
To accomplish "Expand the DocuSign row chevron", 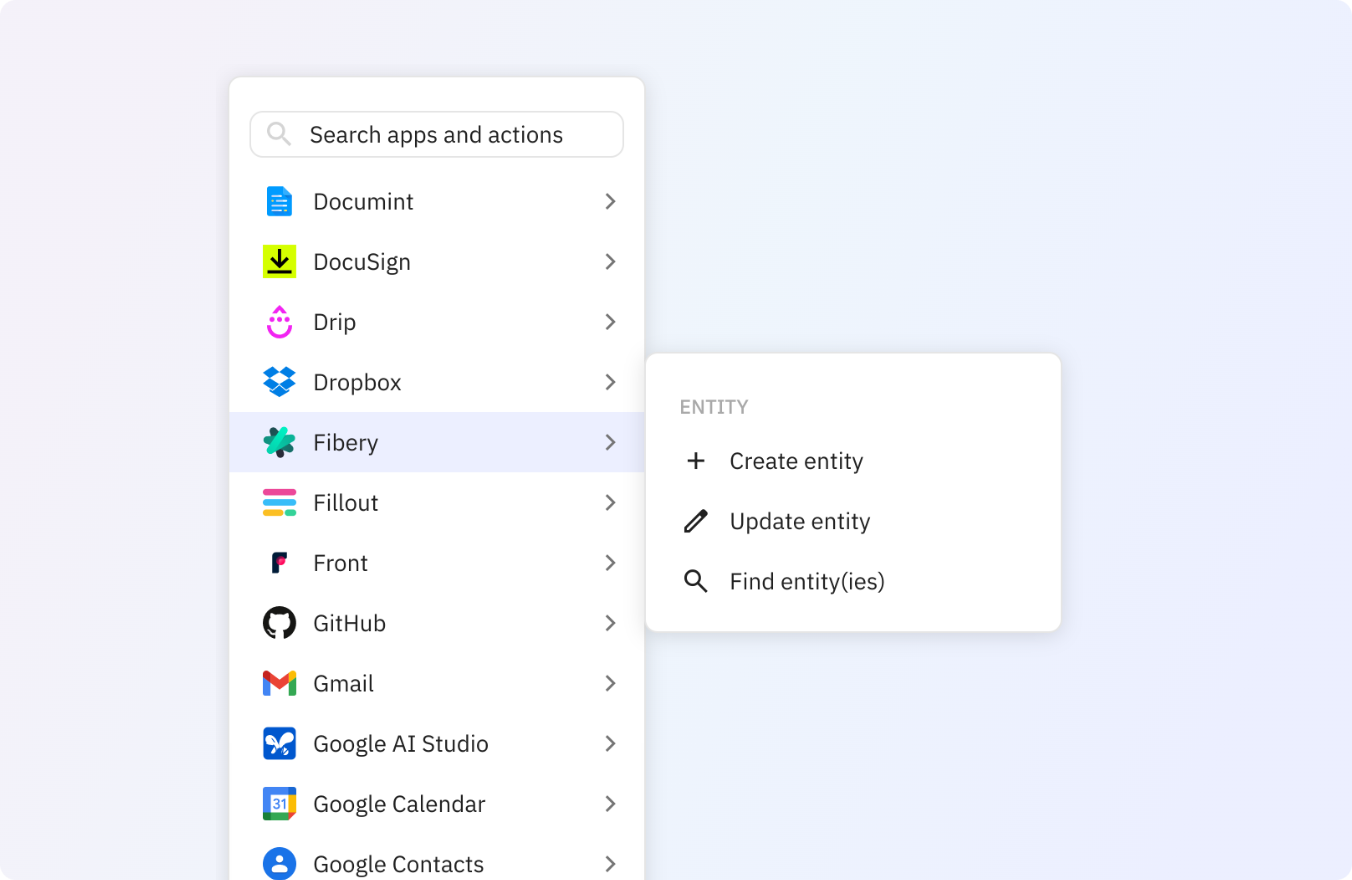I will pyautogui.click(x=610, y=262).
